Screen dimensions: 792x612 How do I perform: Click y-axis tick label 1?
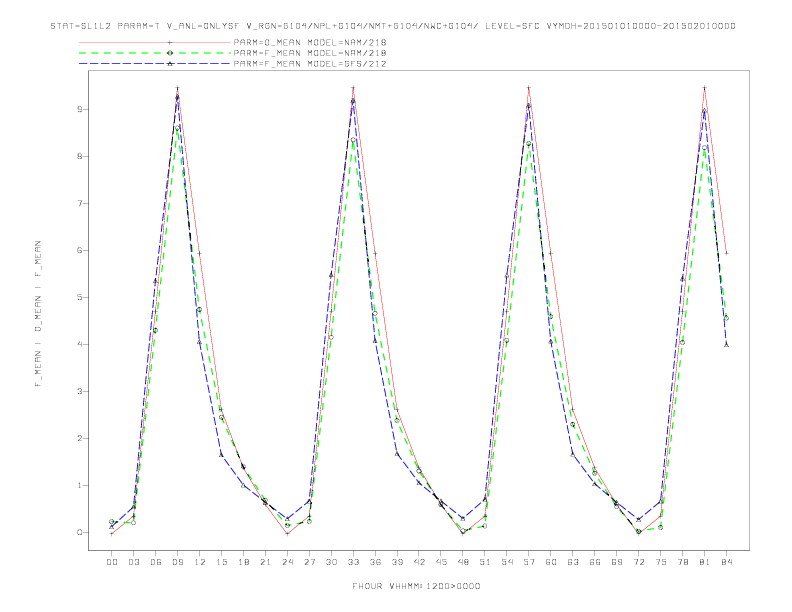[80, 485]
